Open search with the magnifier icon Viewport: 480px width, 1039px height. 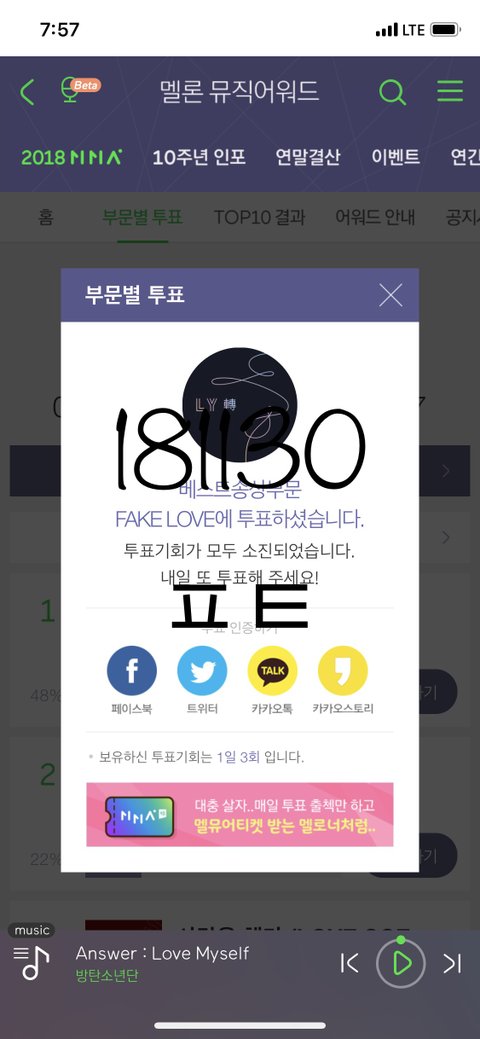click(392, 91)
